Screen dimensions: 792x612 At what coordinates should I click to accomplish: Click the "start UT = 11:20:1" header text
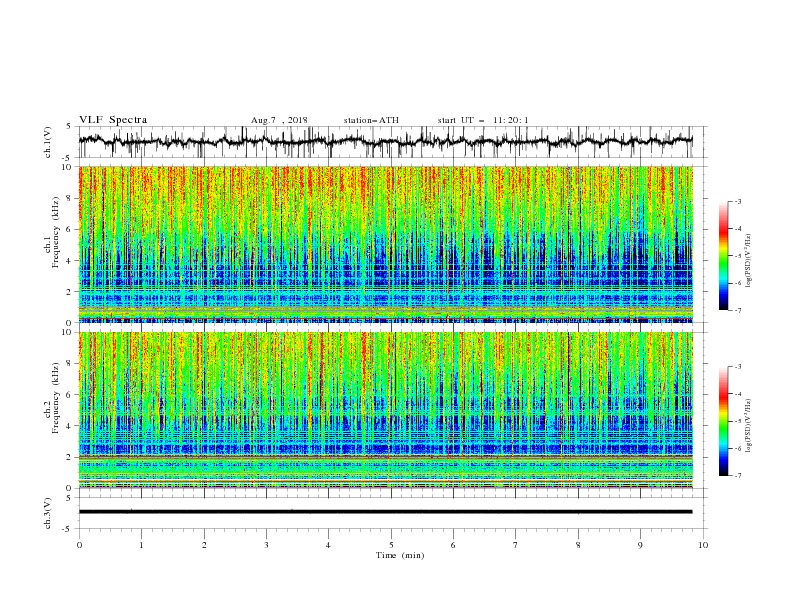tap(483, 120)
